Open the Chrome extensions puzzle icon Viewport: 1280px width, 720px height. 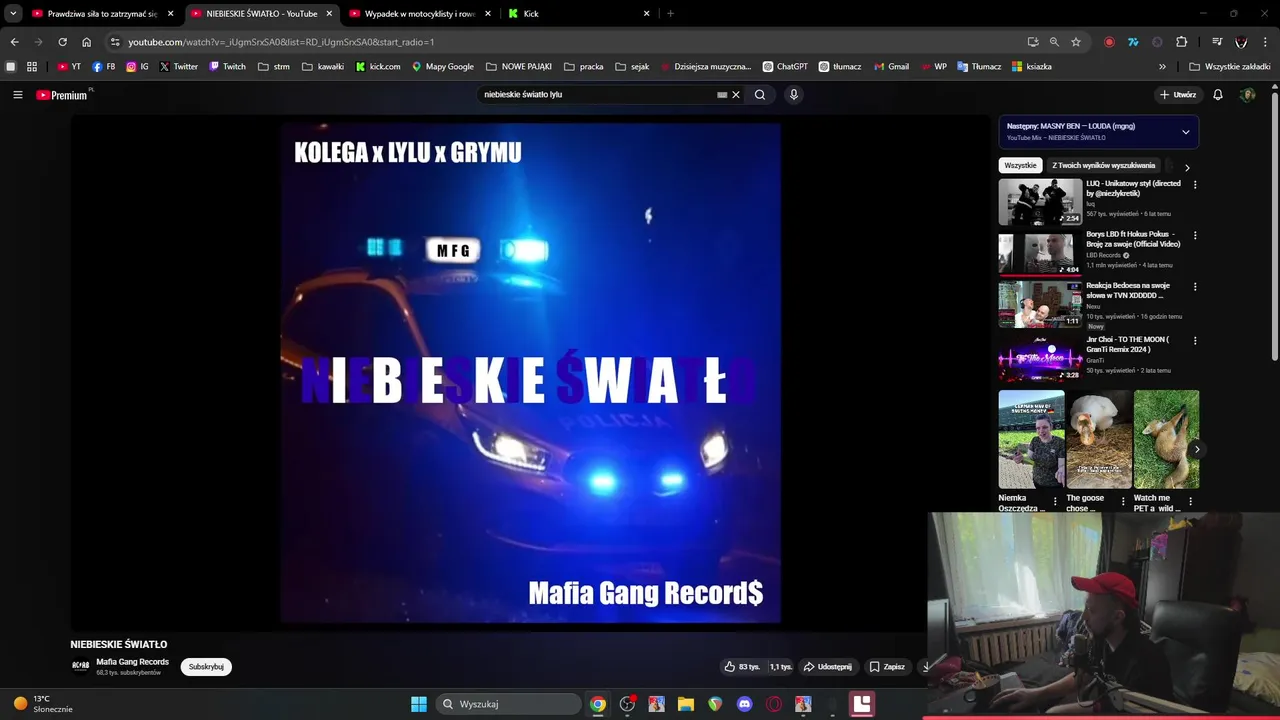point(1182,42)
